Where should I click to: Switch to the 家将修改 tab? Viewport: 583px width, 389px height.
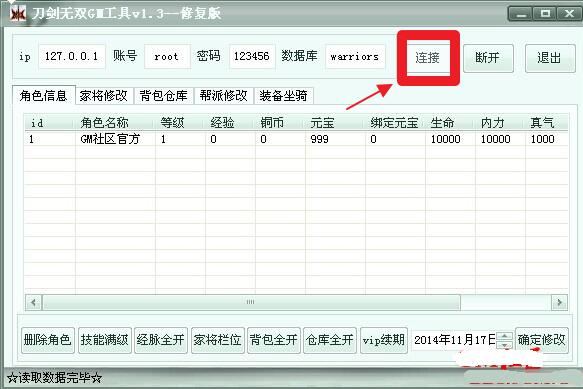click(104, 96)
